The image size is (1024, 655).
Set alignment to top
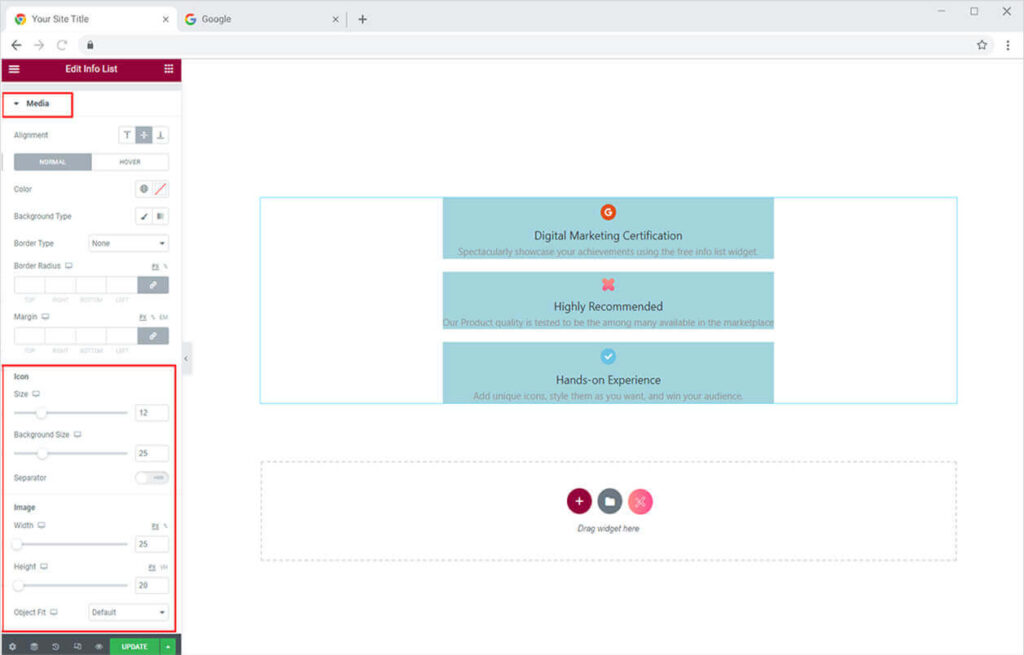[x=127, y=135]
